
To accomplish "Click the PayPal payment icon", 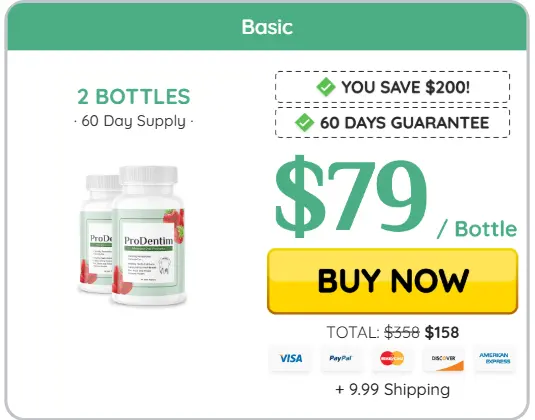I will click(x=341, y=358).
